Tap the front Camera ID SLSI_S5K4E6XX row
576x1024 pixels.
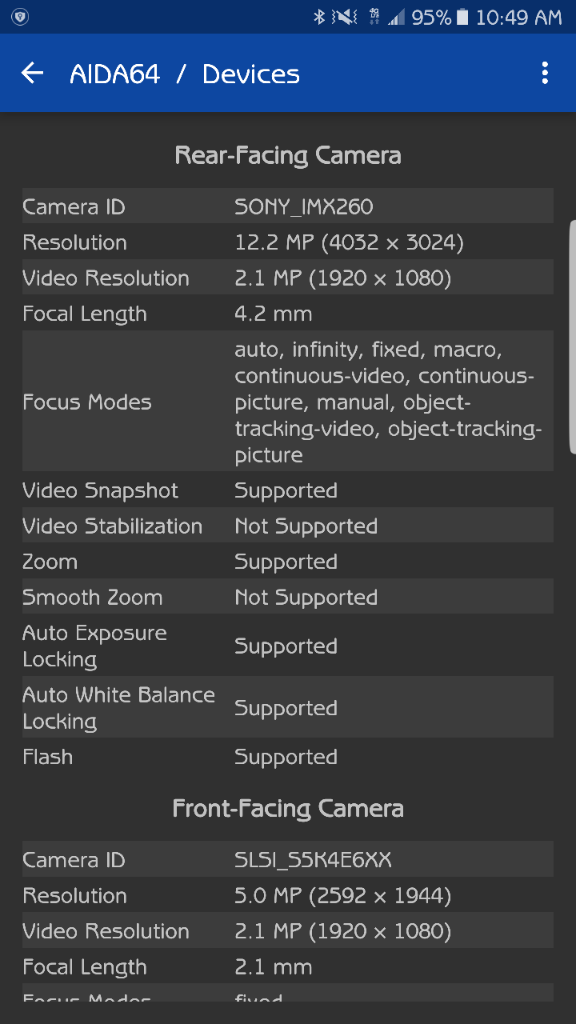point(288,859)
